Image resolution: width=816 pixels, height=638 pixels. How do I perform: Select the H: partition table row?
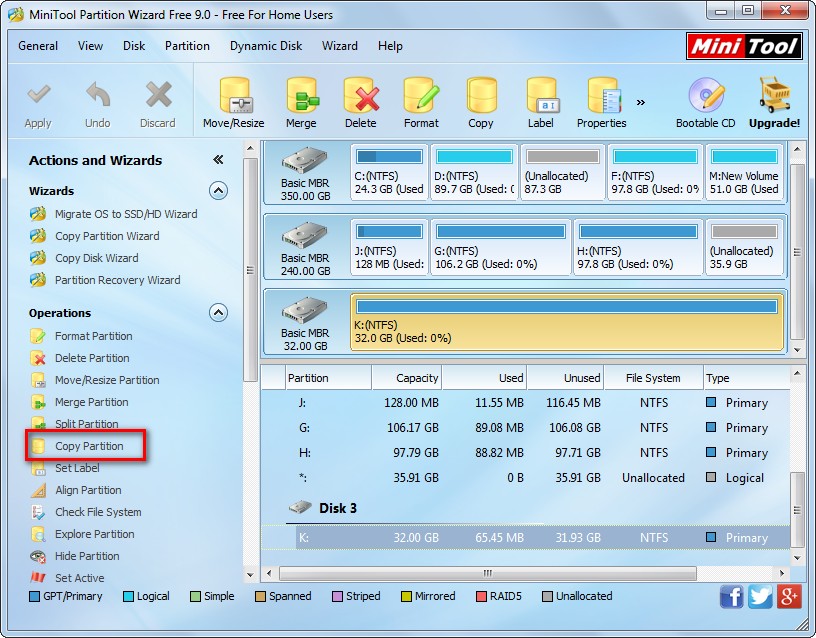[526, 453]
